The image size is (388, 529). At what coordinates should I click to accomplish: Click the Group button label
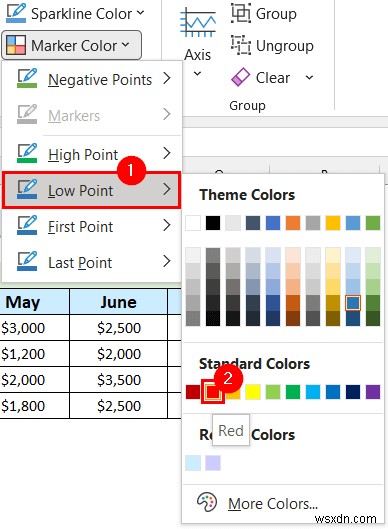[276, 14]
